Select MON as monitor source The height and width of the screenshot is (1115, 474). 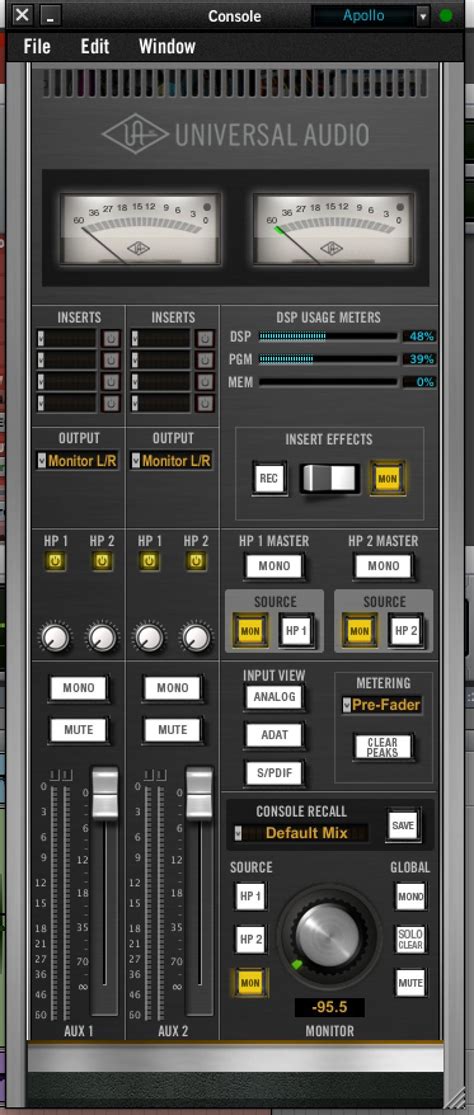250,983
